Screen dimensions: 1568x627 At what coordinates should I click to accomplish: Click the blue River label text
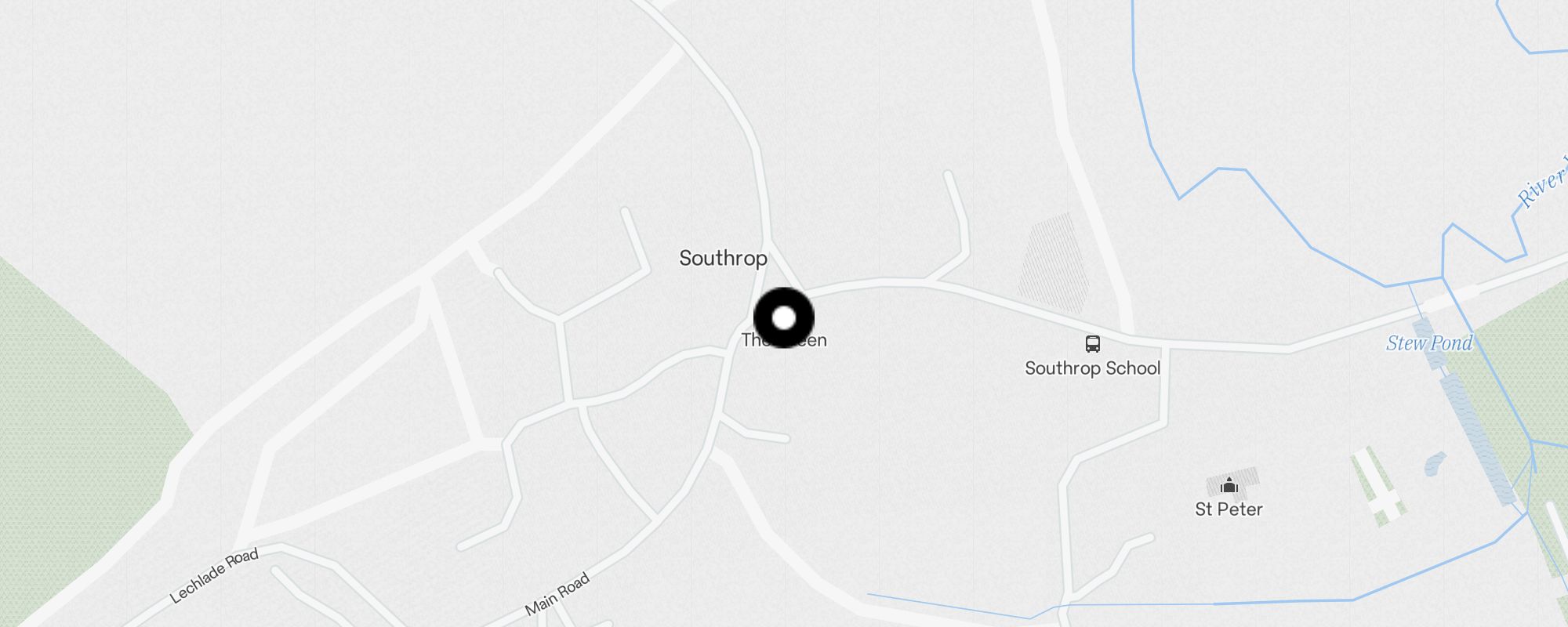click(1542, 183)
